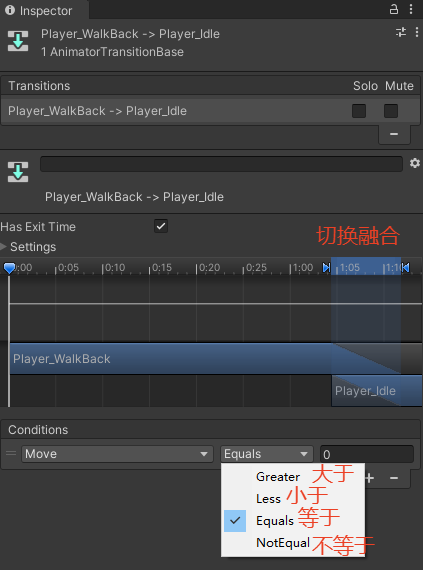Viewport: 423px width, 570px height.
Task: Select the Player_WalkBack -> Player_Idle transition row
Action: (211, 111)
